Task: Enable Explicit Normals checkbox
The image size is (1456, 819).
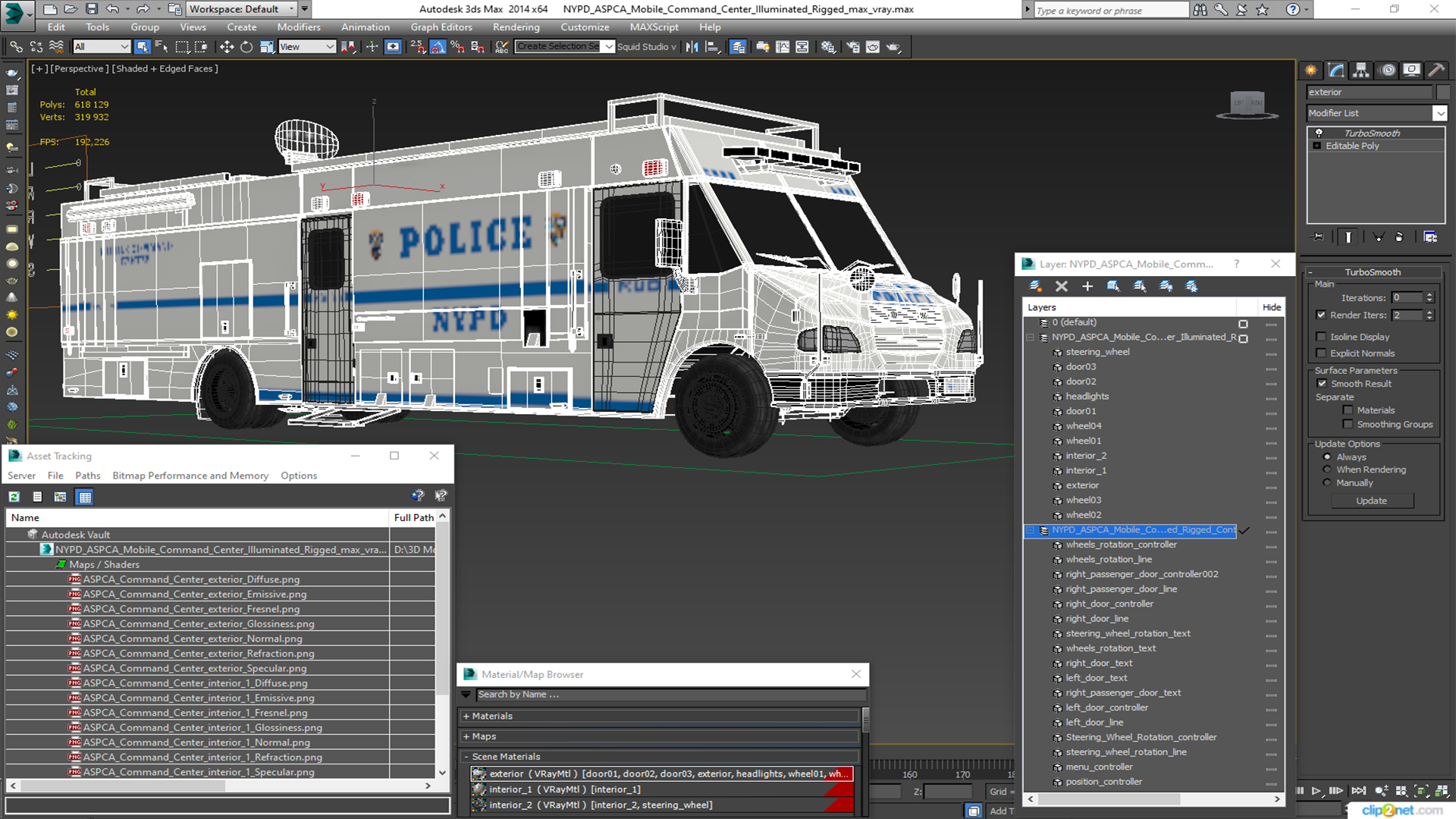Action: (1321, 353)
